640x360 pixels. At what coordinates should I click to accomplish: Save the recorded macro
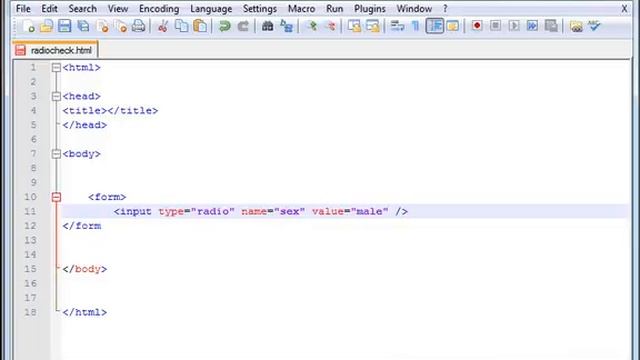[x=551, y=26]
